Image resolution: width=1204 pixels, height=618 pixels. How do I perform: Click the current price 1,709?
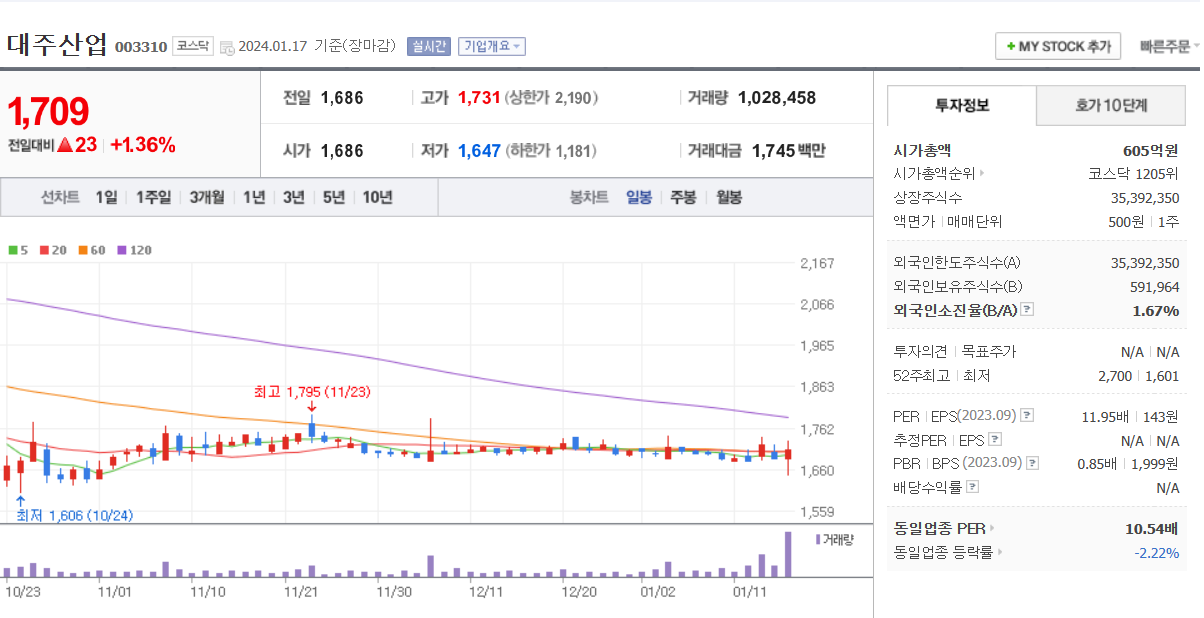click(x=48, y=112)
